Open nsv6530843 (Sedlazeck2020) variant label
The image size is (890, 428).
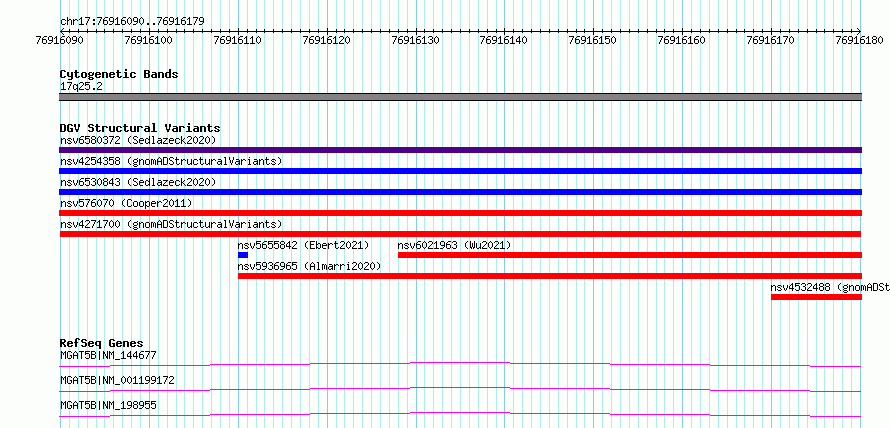tap(138, 182)
